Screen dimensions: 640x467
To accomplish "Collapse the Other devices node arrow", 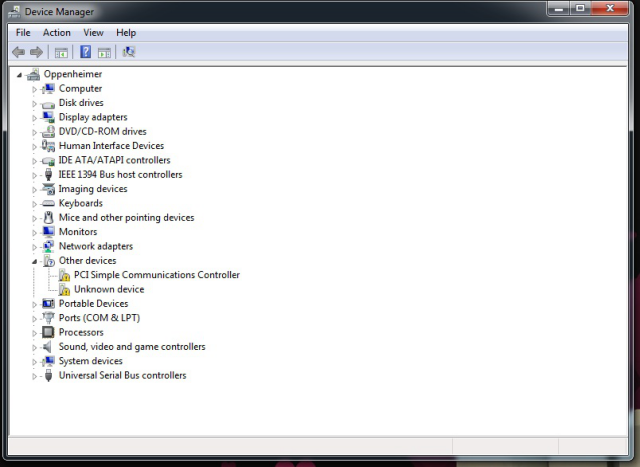I will [34, 262].
